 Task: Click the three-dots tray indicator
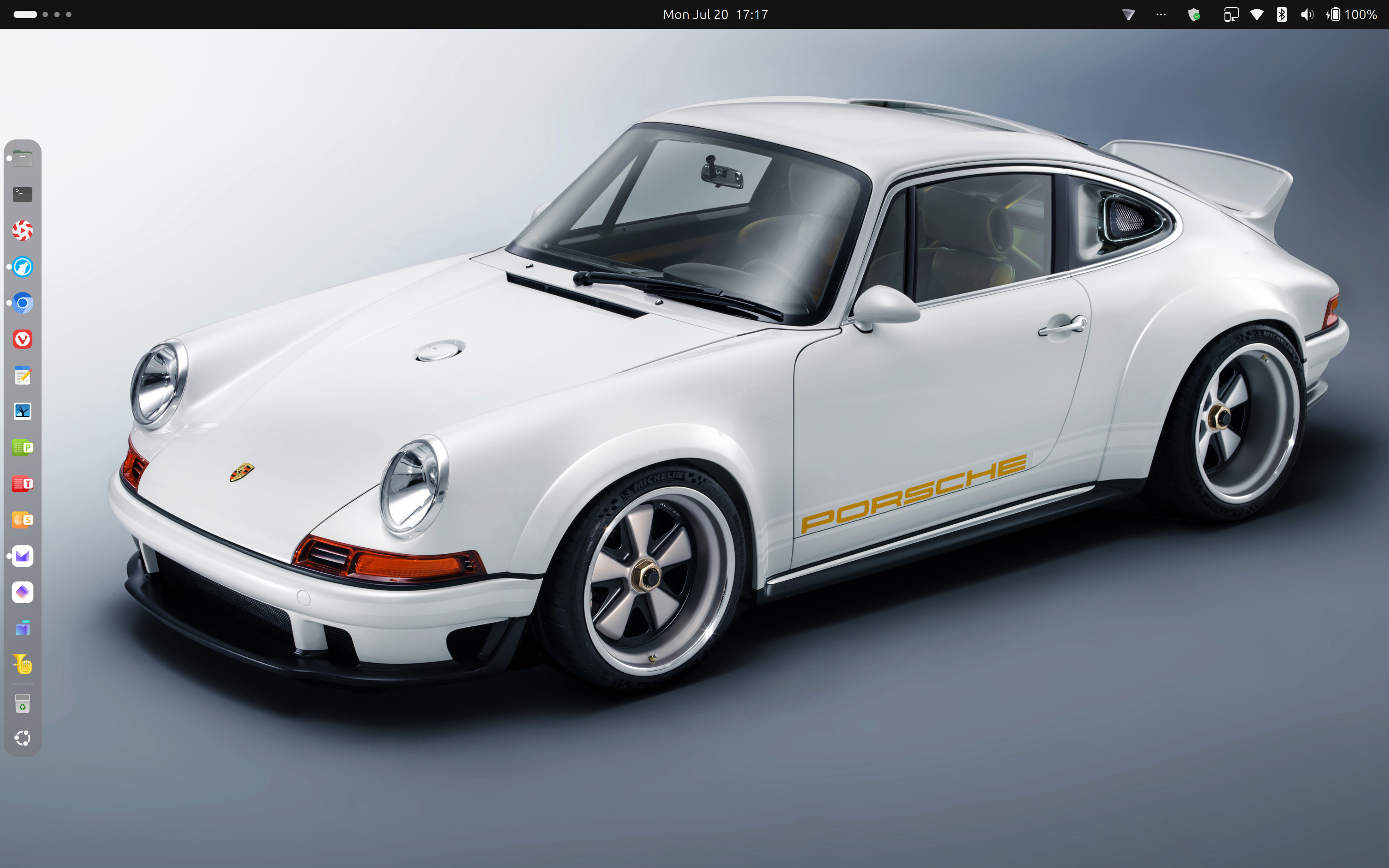tap(1161, 14)
